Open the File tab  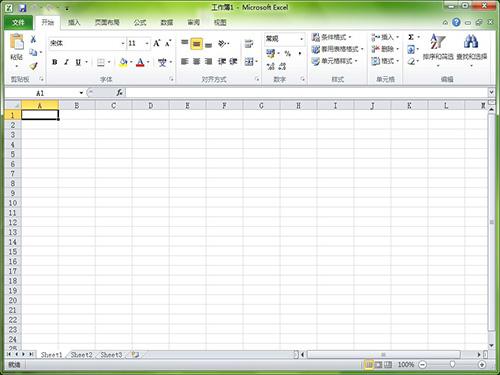pyautogui.click(x=18, y=22)
